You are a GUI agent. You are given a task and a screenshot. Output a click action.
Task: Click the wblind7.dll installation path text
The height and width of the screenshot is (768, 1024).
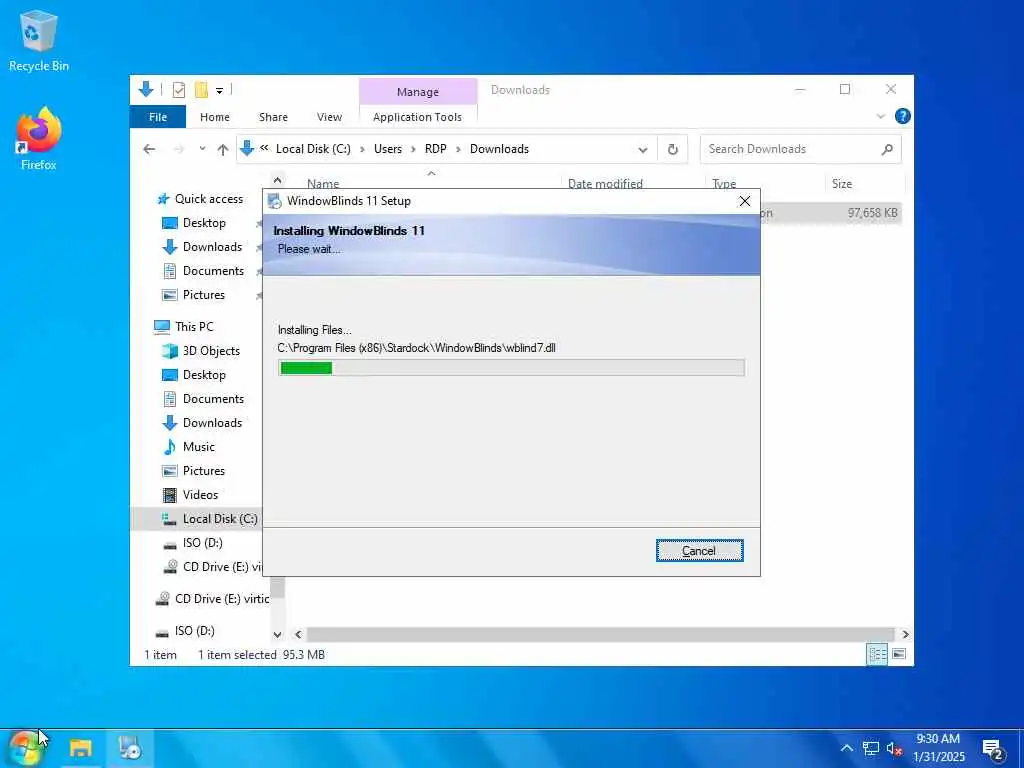tap(417, 348)
